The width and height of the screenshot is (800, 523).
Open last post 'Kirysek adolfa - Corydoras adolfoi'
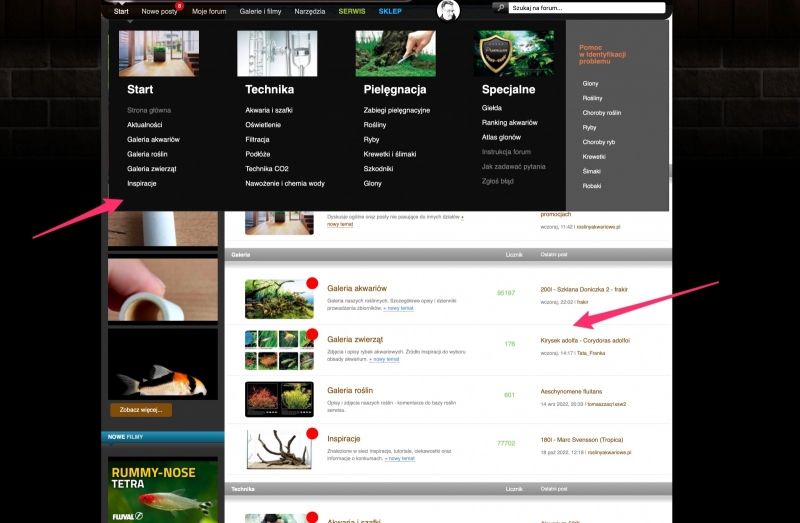585,340
